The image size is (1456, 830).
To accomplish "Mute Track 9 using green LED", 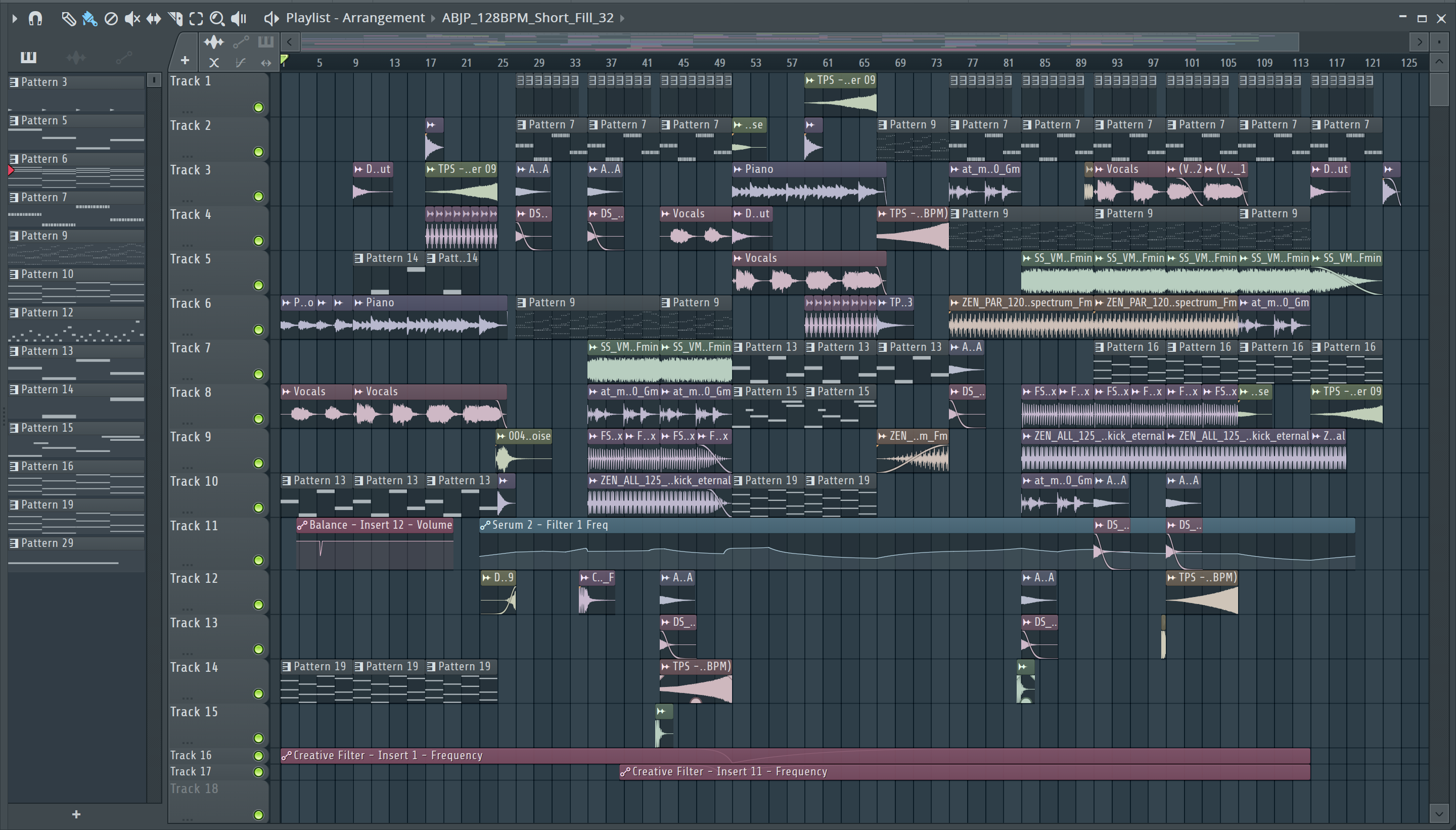I will (x=258, y=463).
